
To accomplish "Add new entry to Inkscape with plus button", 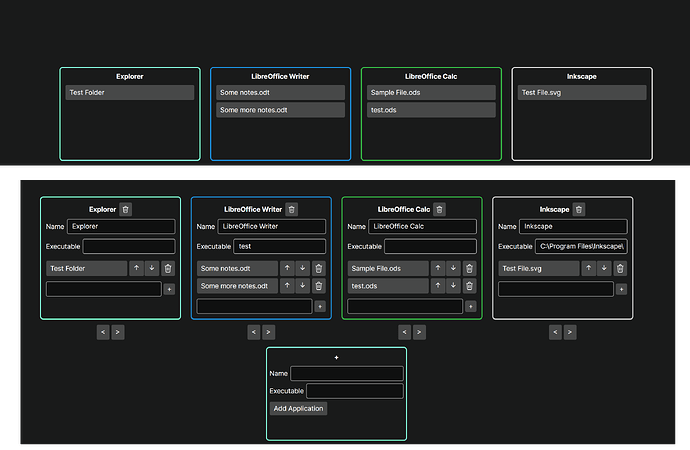I will [621, 289].
